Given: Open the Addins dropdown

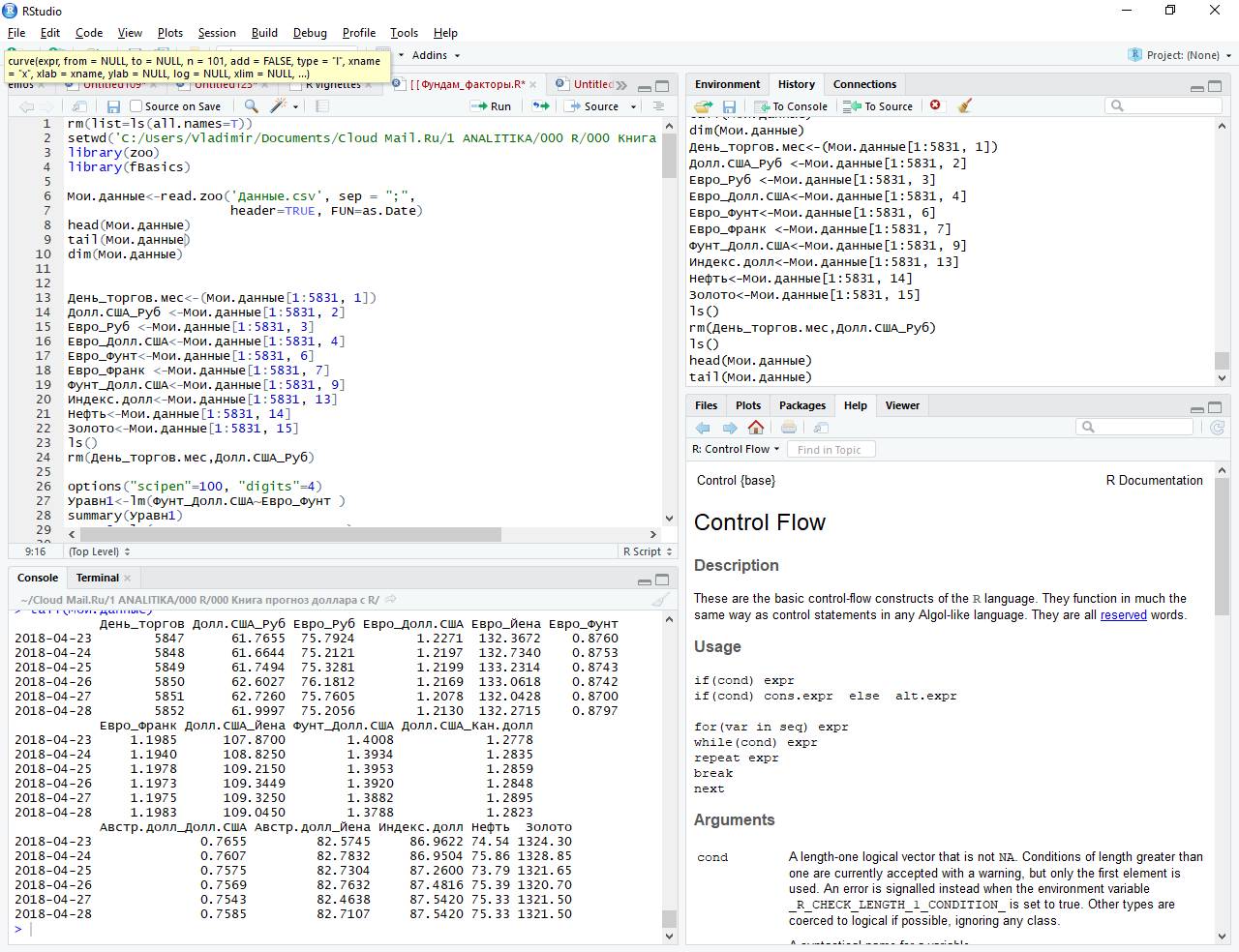Looking at the screenshot, I should (x=436, y=55).
